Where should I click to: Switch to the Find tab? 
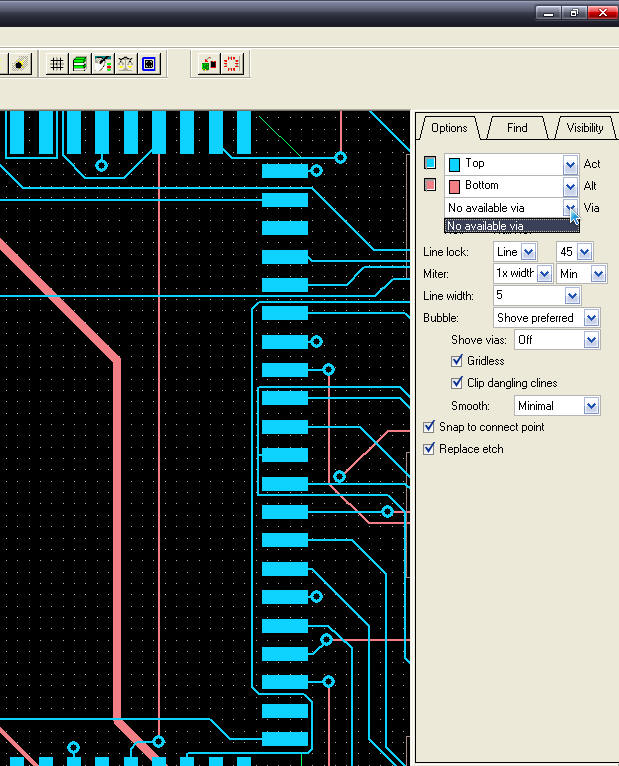coord(517,128)
